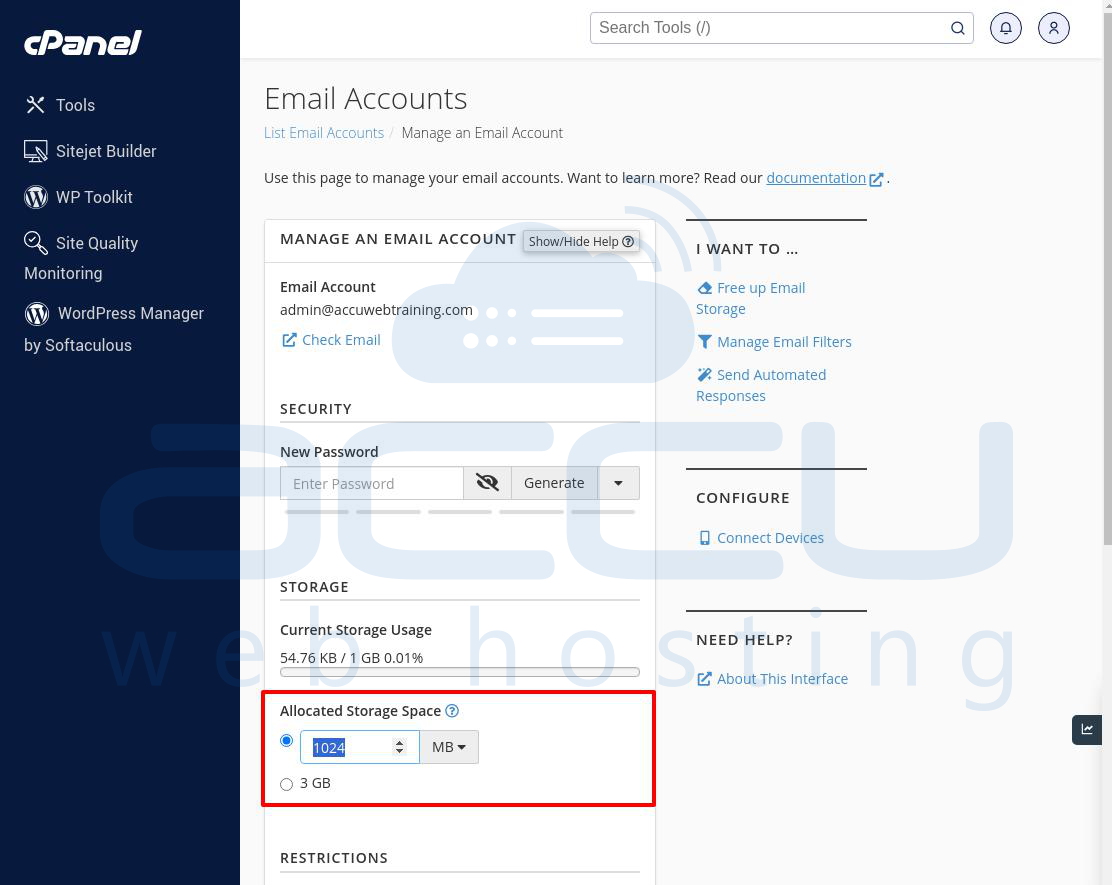This screenshot has width=1112, height=885.
Task: Choose the 3 GB storage option
Action: [286, 784]
